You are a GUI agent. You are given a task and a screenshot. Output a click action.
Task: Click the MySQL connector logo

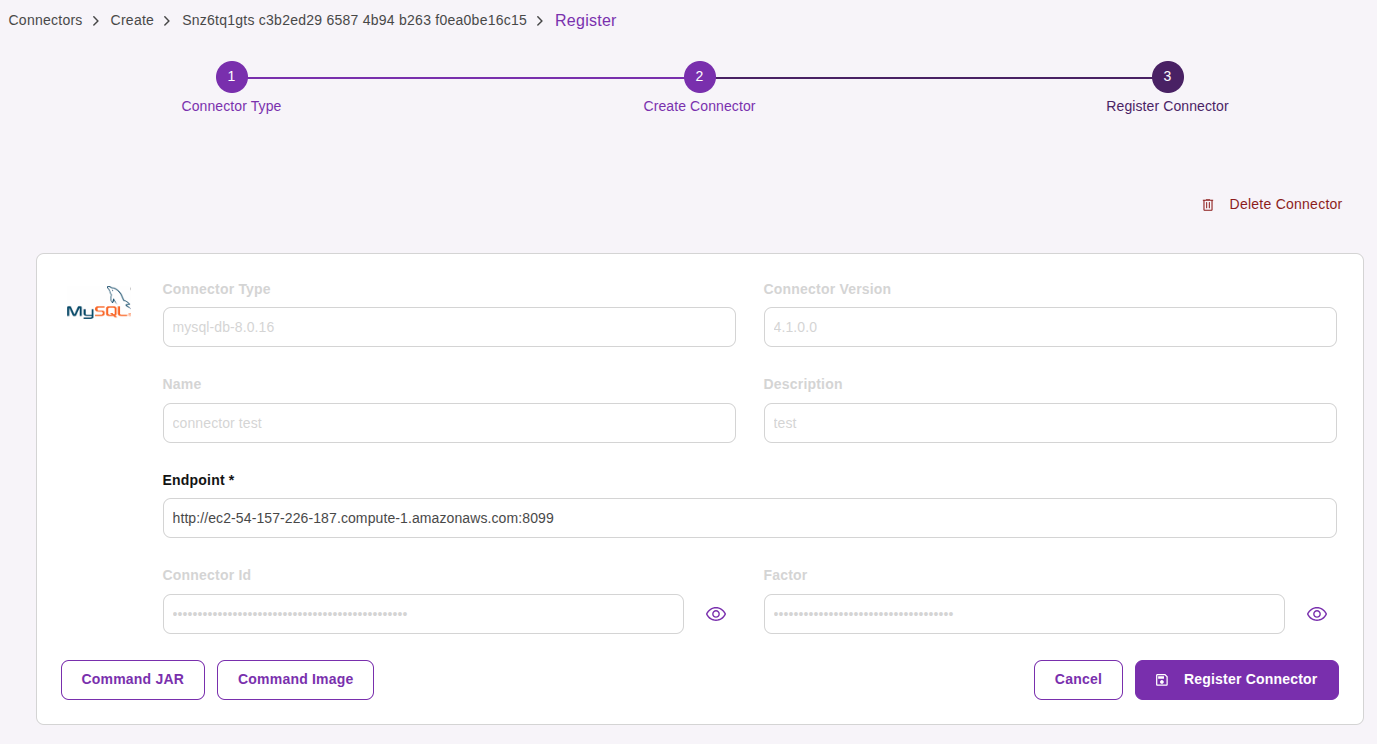click(x=98, y=303)
